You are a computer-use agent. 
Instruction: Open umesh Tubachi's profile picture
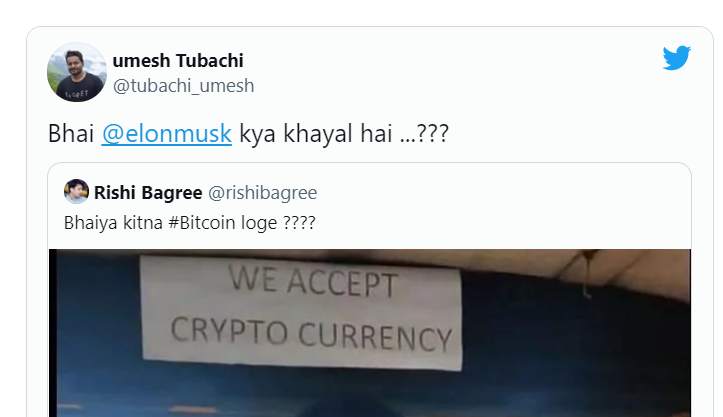pyautogui.click(x=77, y=72)
